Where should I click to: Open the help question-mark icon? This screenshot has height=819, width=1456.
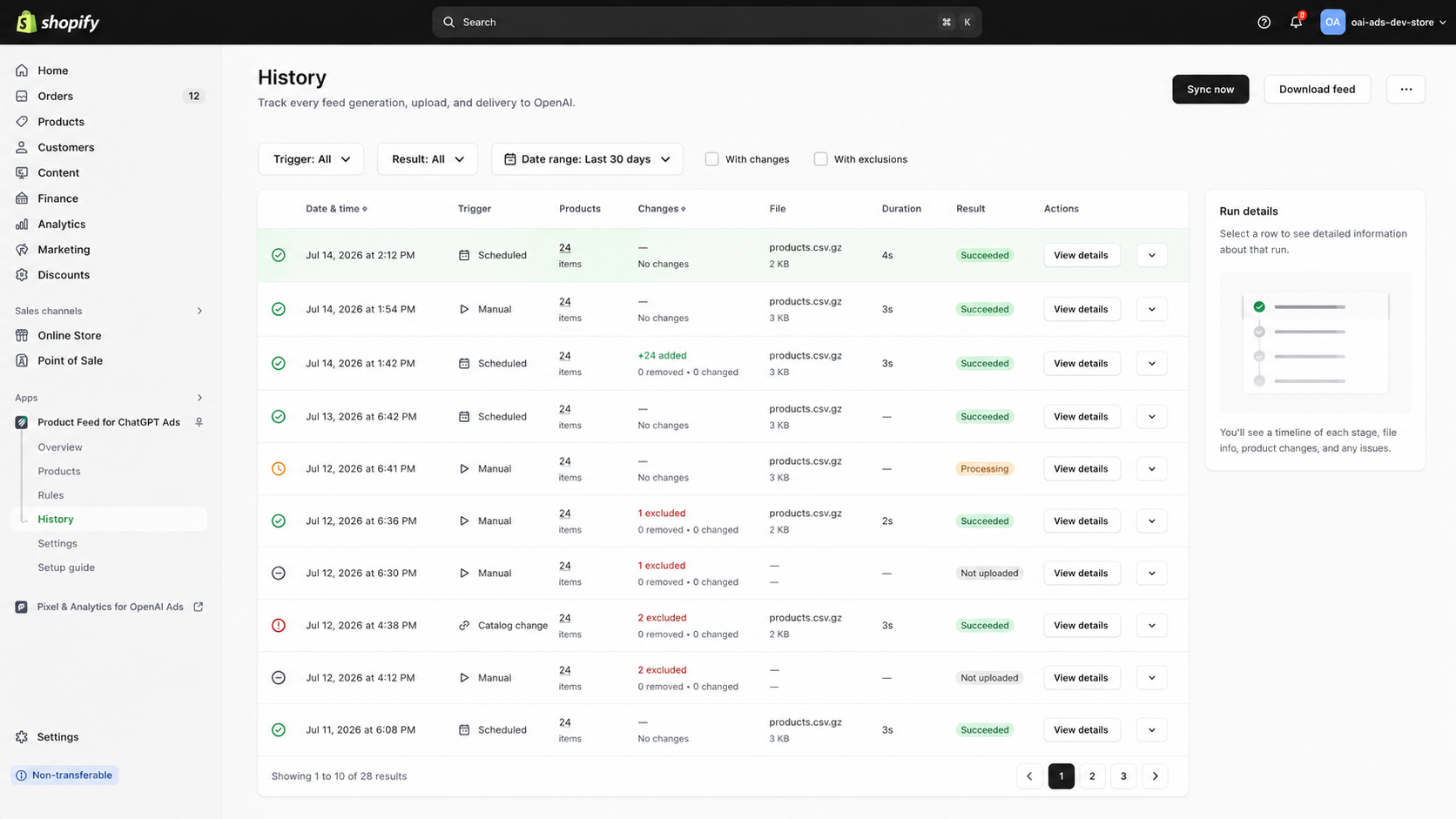click(x=1264, y=22)
